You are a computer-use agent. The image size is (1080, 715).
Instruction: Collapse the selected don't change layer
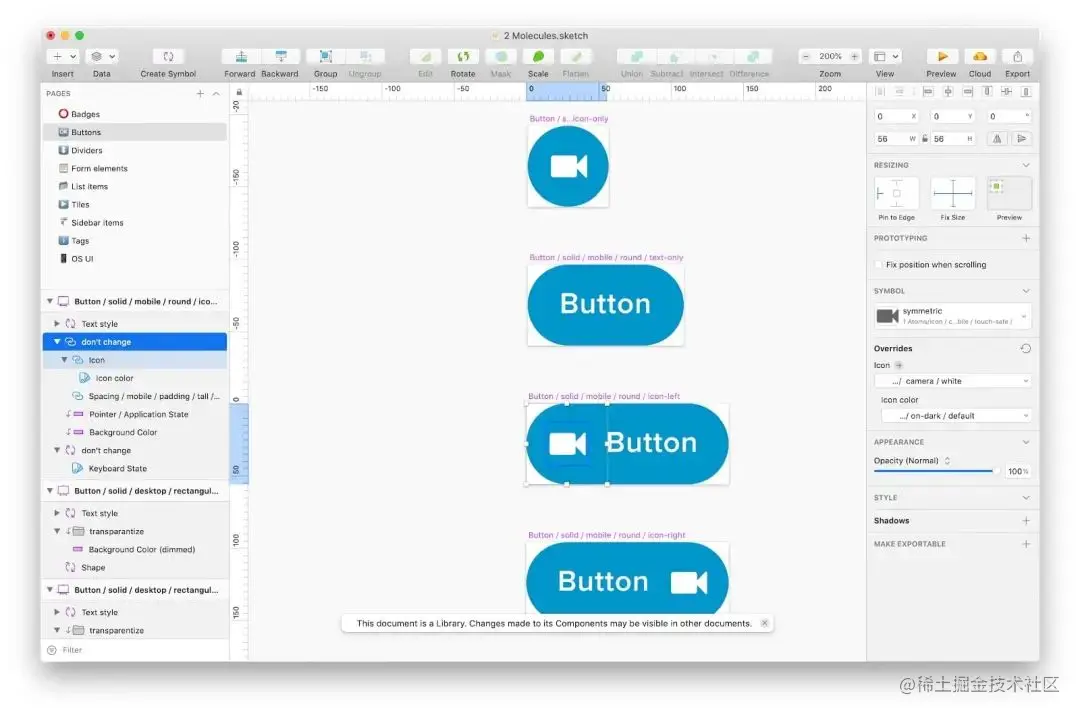57,342
